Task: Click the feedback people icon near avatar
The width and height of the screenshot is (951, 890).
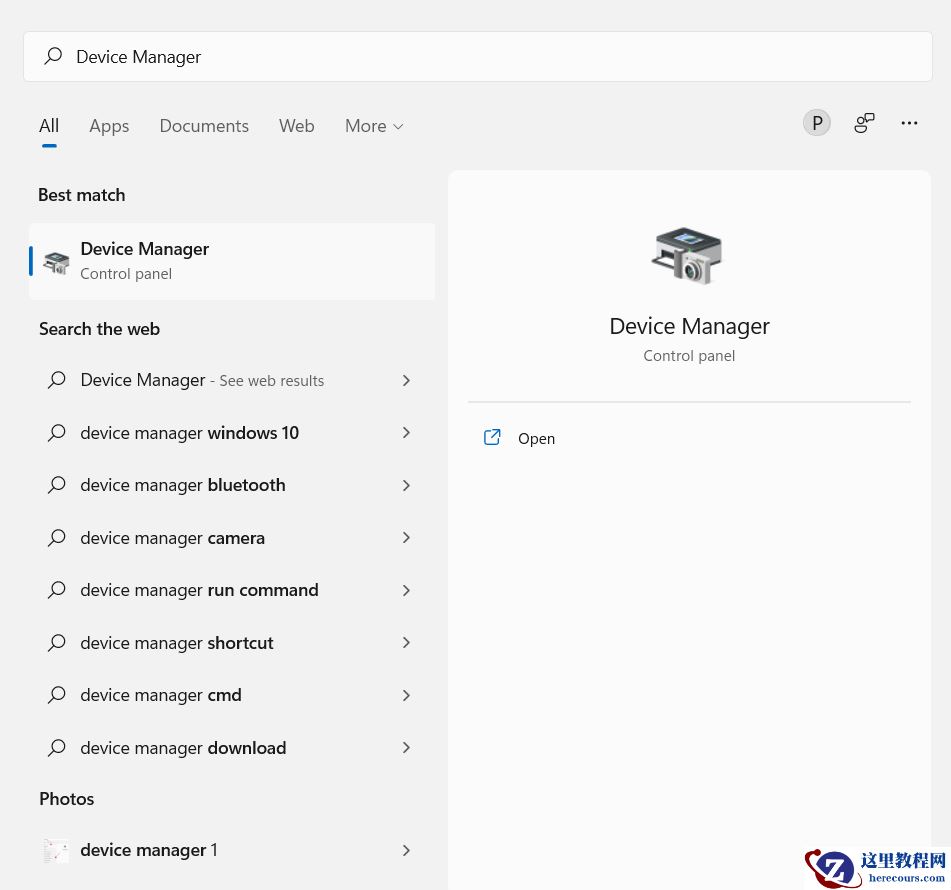Action: coord(864,123)
